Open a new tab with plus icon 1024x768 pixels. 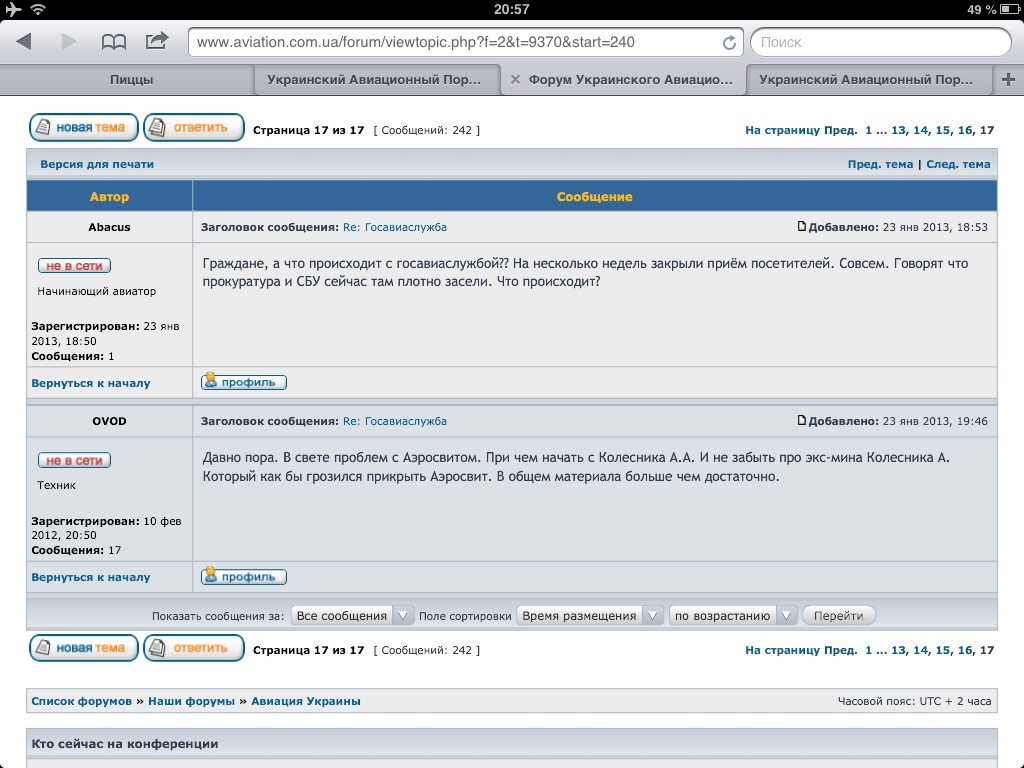click(1007, 80)
